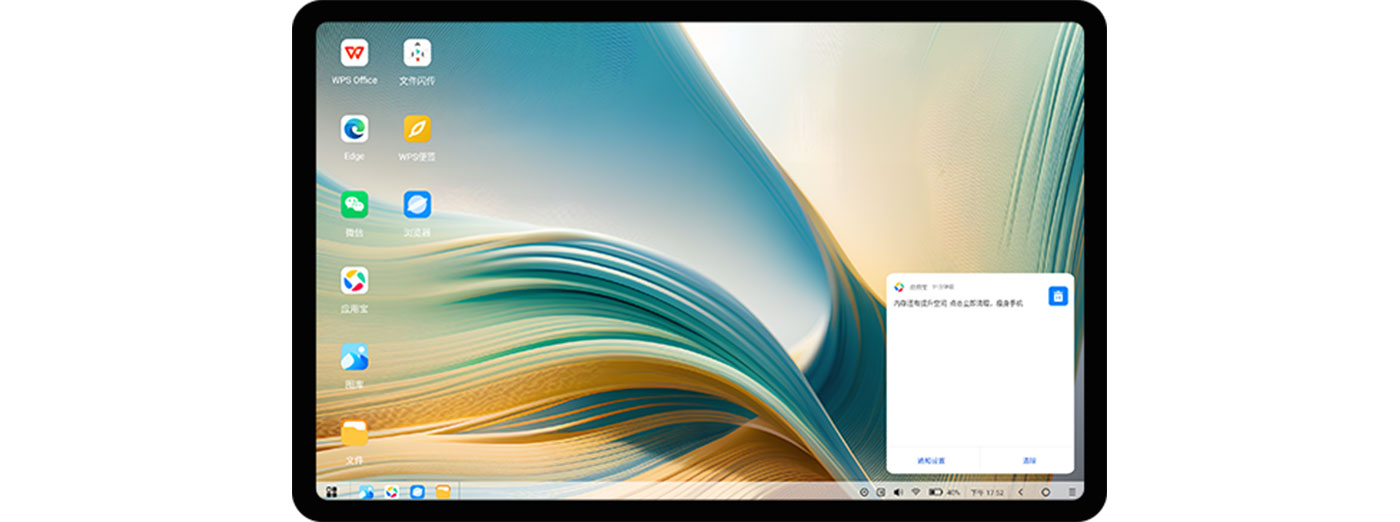Open 应用宝 app store on desktop

coord(354,281)
